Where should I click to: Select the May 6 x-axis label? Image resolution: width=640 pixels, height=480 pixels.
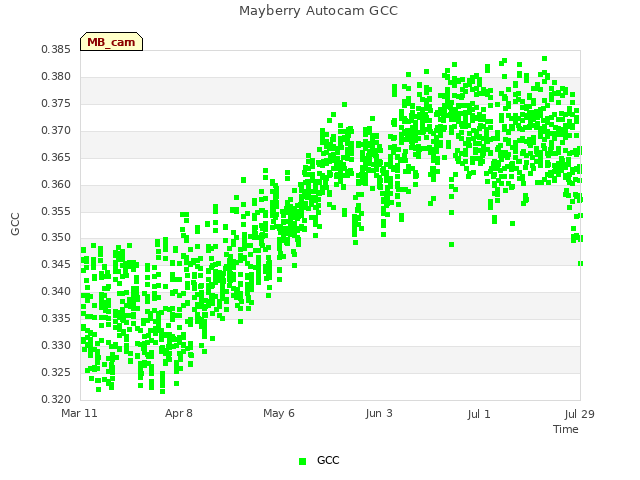pos(279,413)
